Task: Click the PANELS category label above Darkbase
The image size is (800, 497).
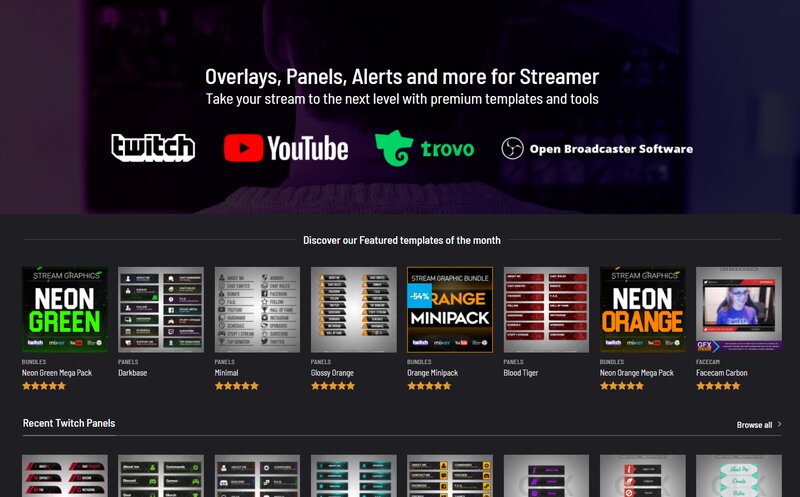Action: 128,362
